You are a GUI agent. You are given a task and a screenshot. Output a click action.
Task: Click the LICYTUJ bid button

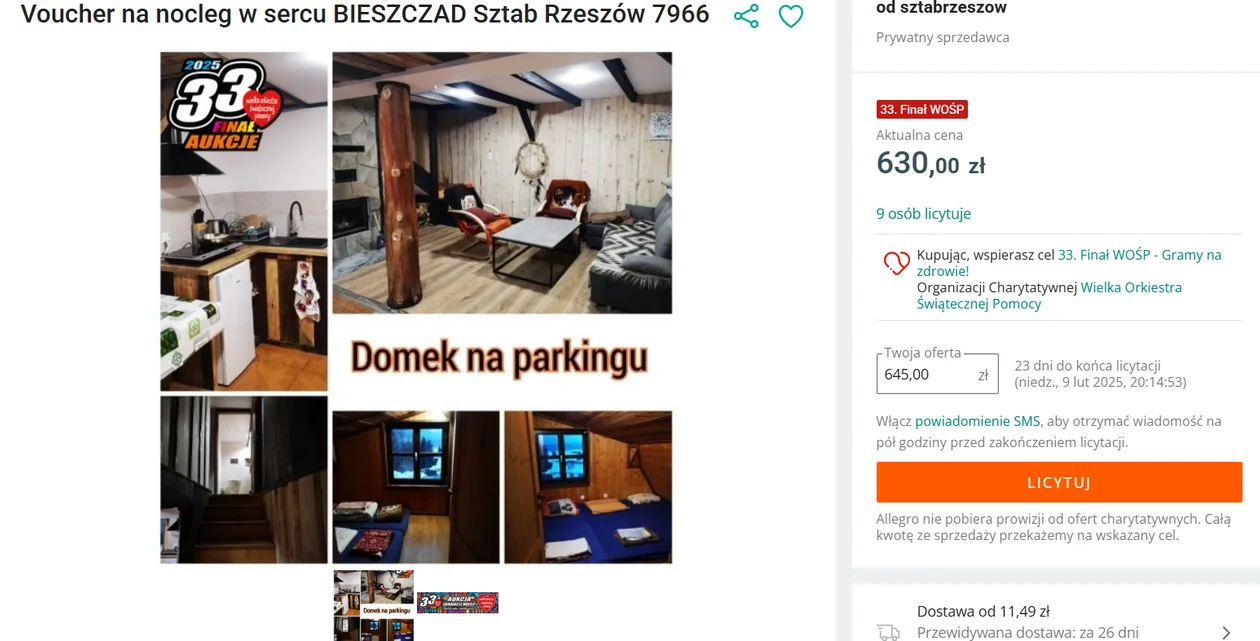pos(1059,482)
